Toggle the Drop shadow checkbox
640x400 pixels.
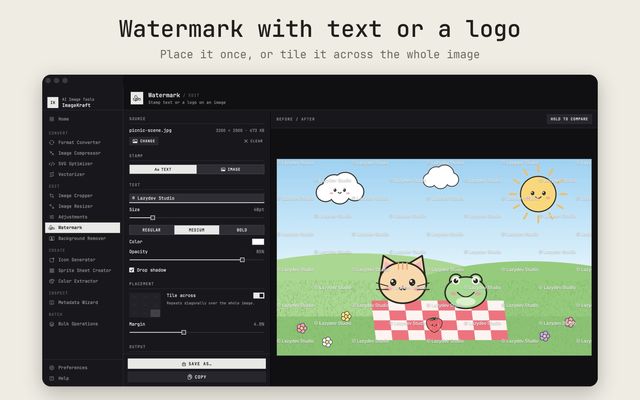tap(131, 270)
